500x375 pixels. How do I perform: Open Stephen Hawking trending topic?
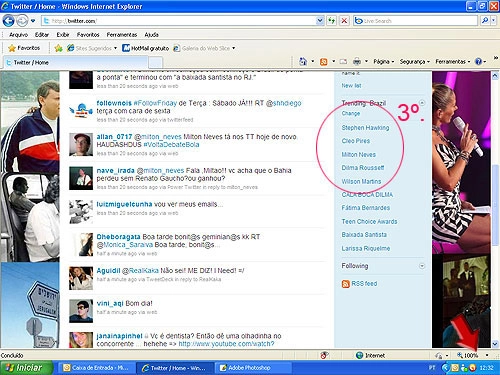coord(365,128)
